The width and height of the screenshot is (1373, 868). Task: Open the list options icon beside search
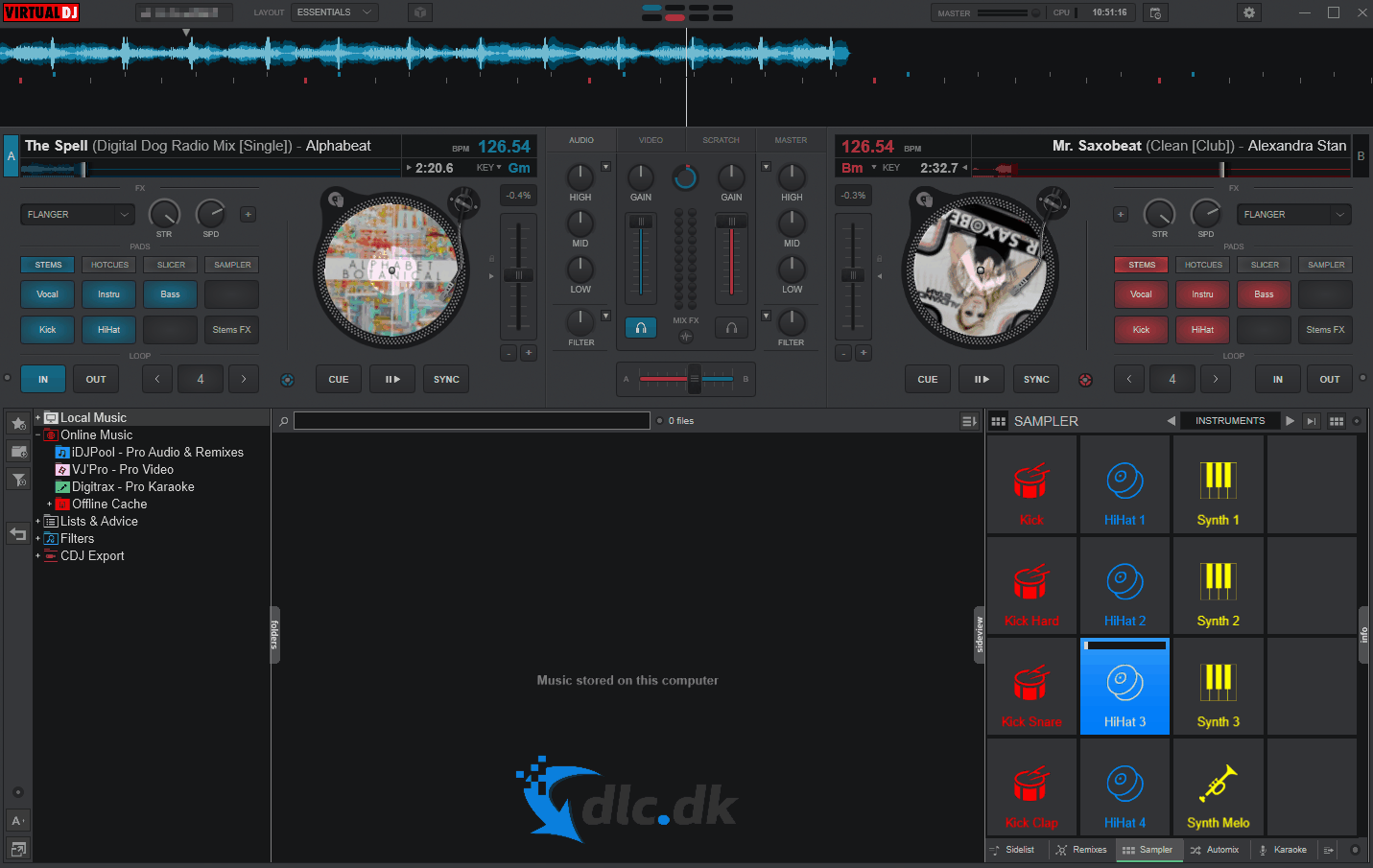(969, 421)
